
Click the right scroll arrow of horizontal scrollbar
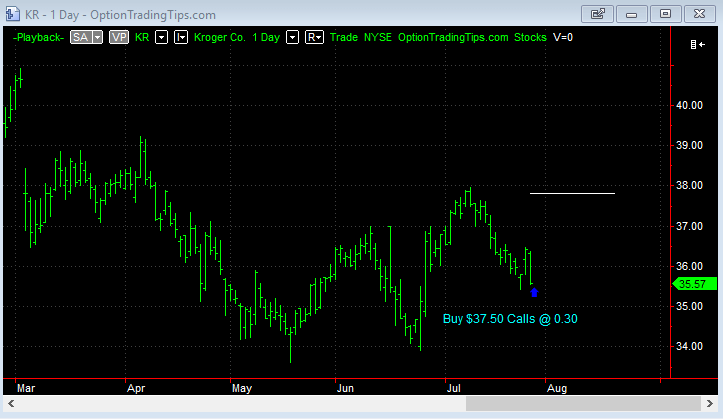(710, 404)
